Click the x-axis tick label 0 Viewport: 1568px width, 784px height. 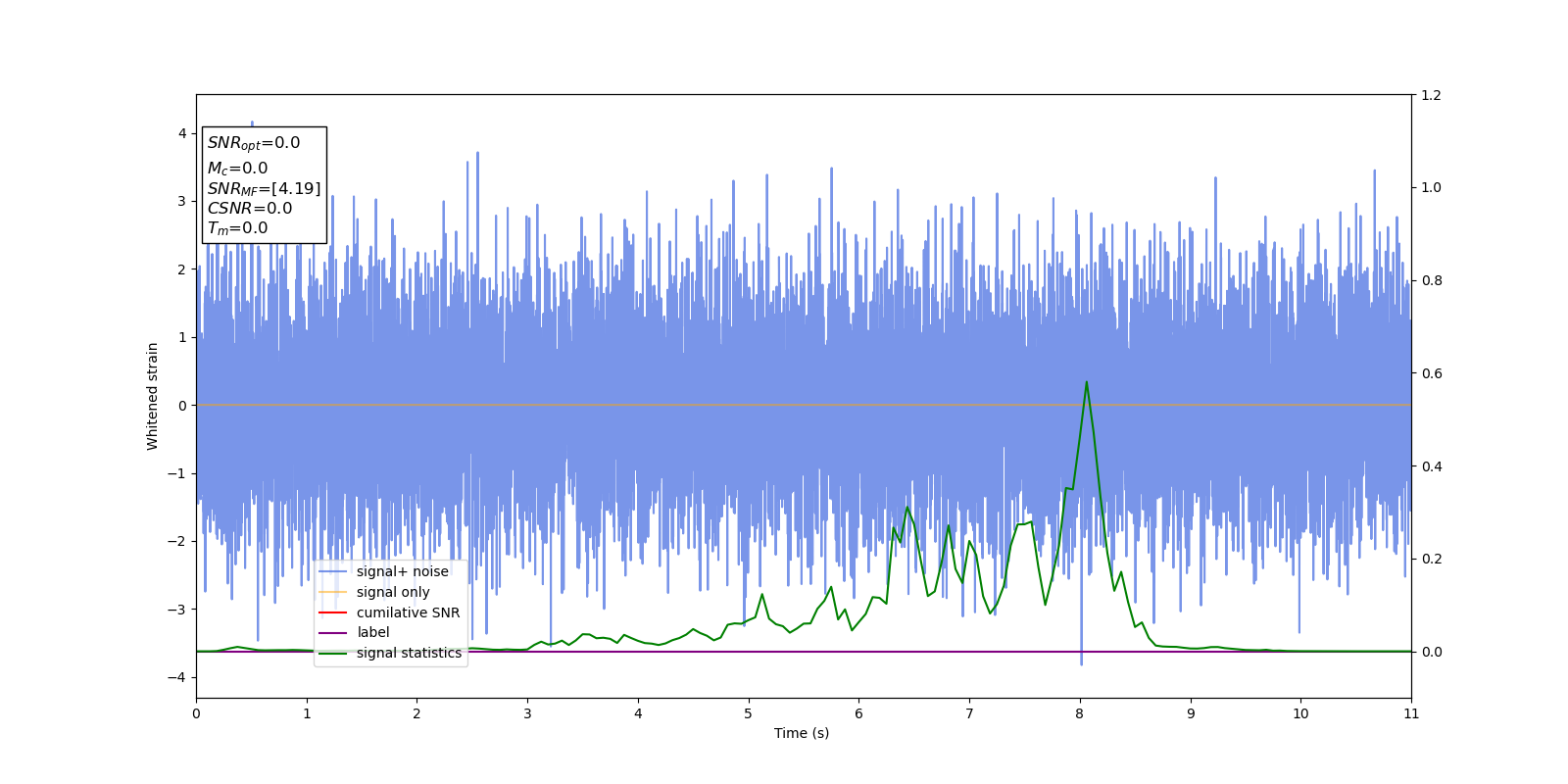[x=196, y=713]
